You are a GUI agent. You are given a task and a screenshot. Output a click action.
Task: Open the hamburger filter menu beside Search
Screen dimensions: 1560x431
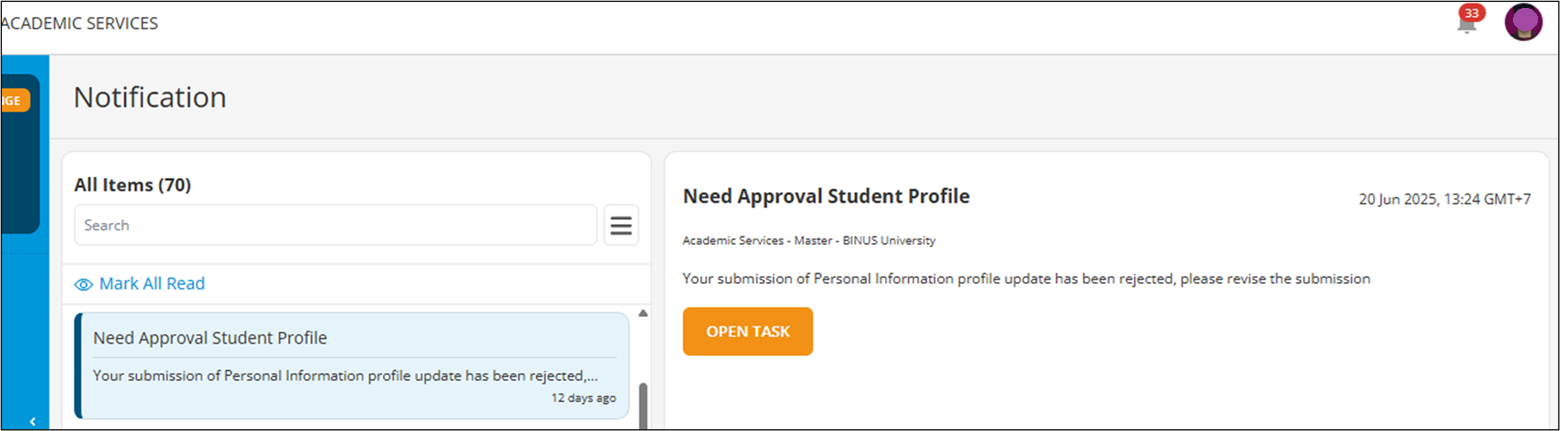click(x=621, y=225)
